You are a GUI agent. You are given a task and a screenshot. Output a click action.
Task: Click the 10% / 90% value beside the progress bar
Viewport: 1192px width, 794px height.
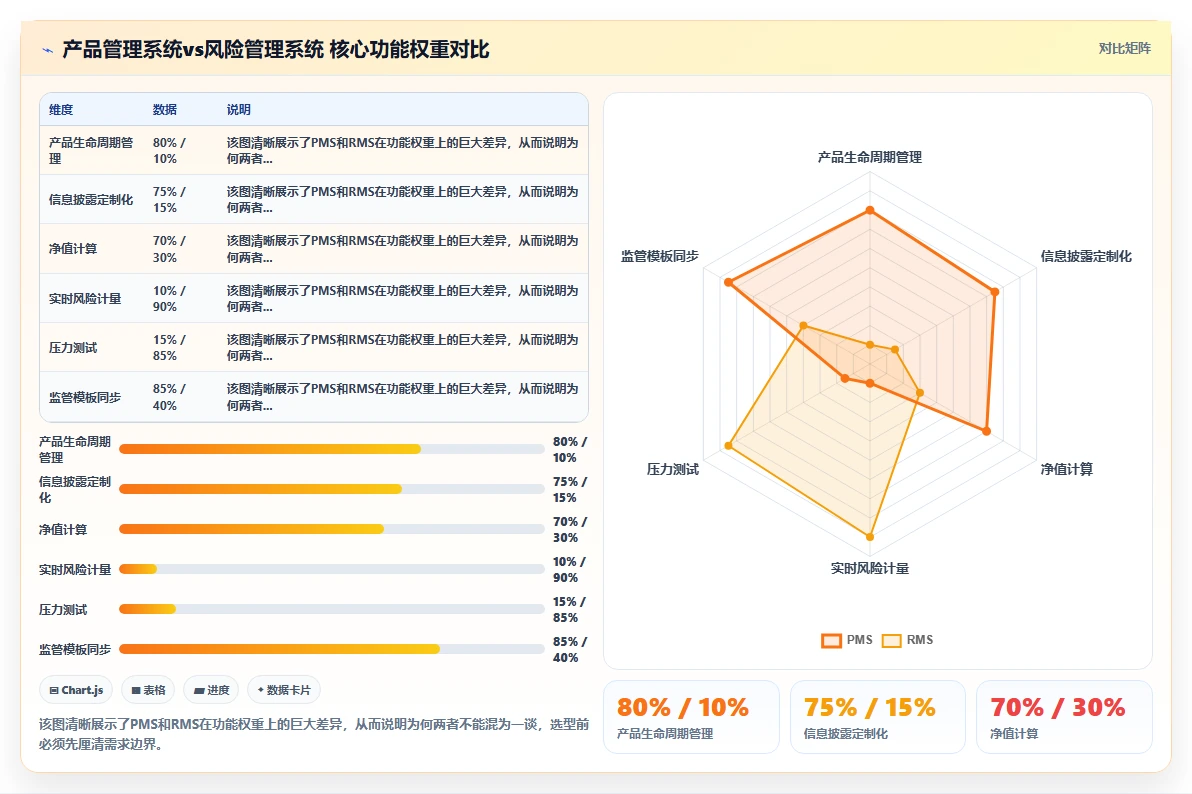coord(569,570)
